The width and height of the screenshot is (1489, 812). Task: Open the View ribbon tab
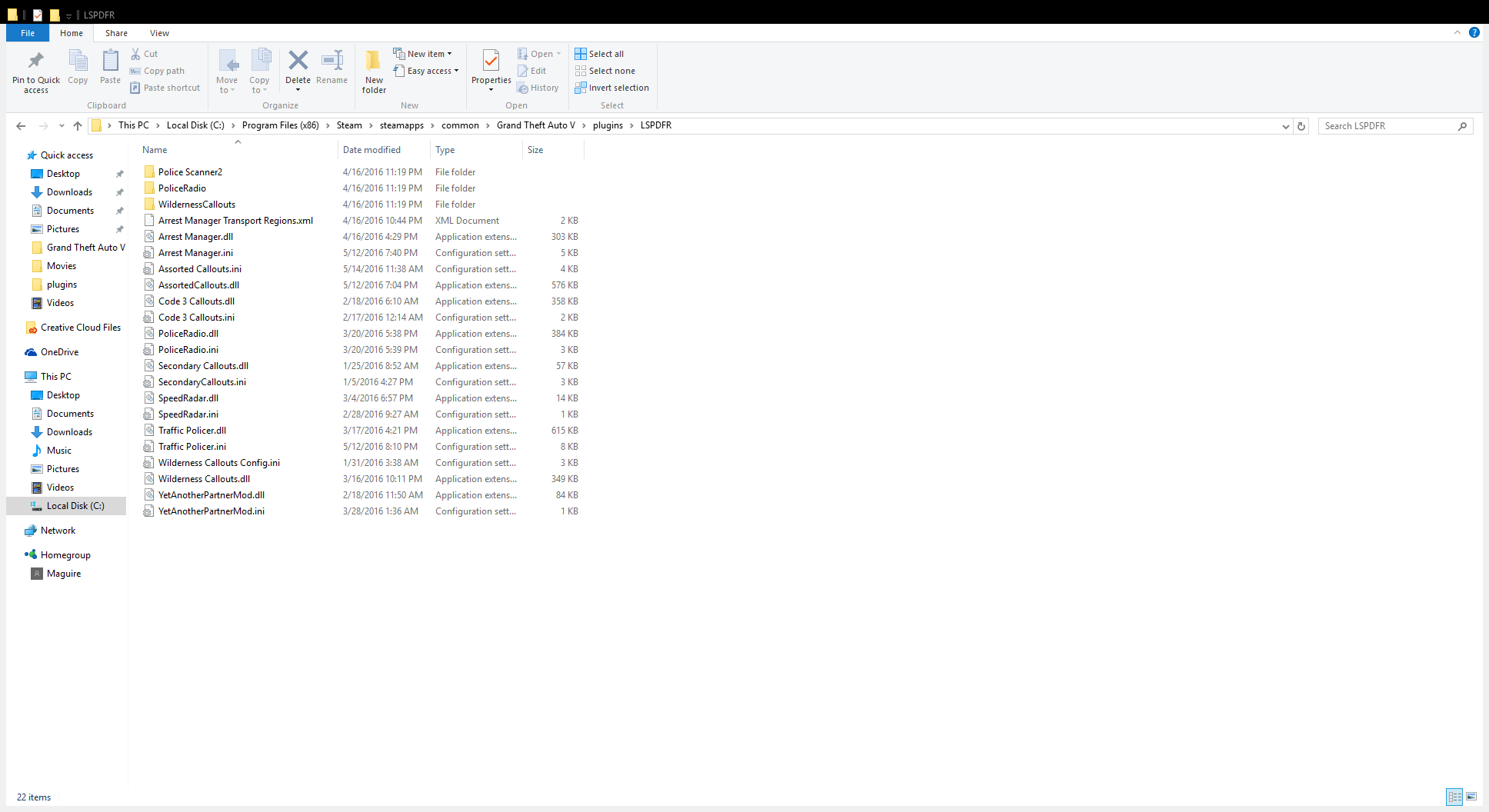pos(159,33)
